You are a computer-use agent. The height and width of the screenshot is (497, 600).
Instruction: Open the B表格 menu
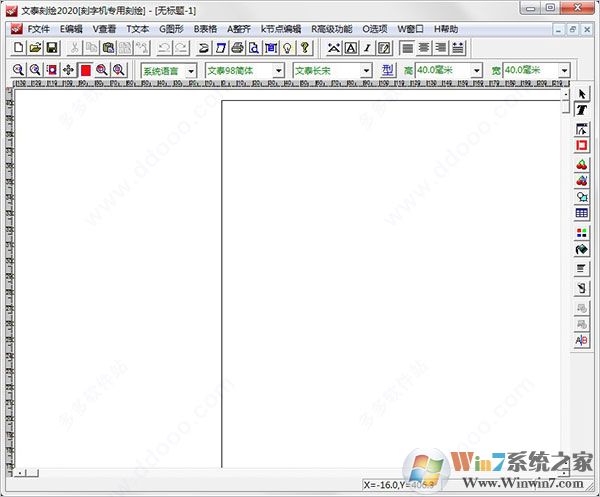[205, 29]
